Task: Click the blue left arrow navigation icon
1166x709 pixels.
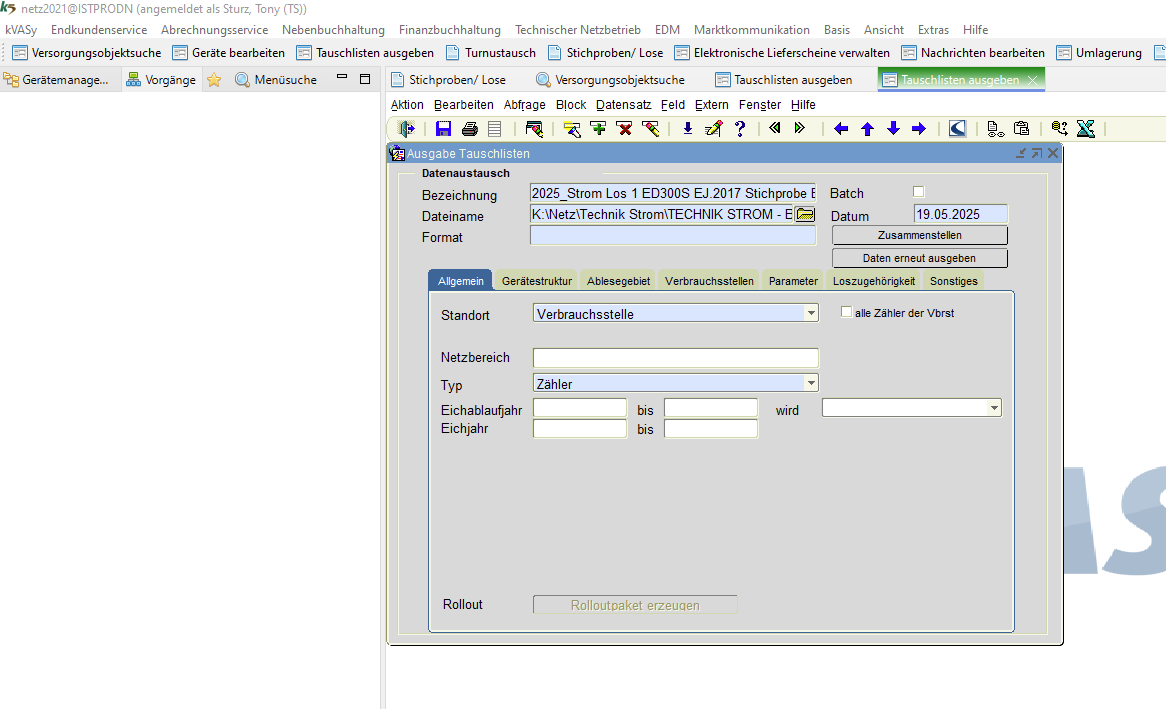Action: click(x=841, y=128)
